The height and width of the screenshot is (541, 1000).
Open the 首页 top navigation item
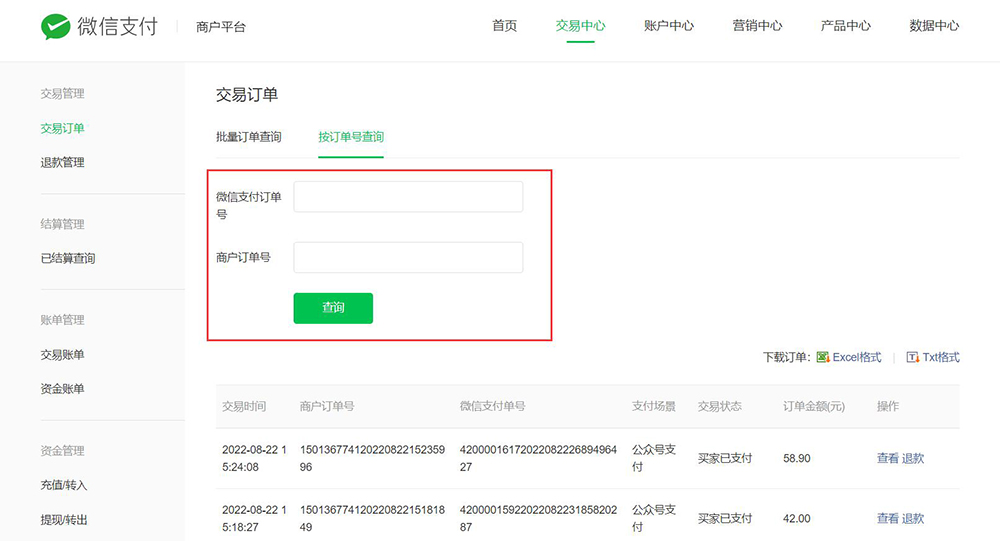pos(504,26)
